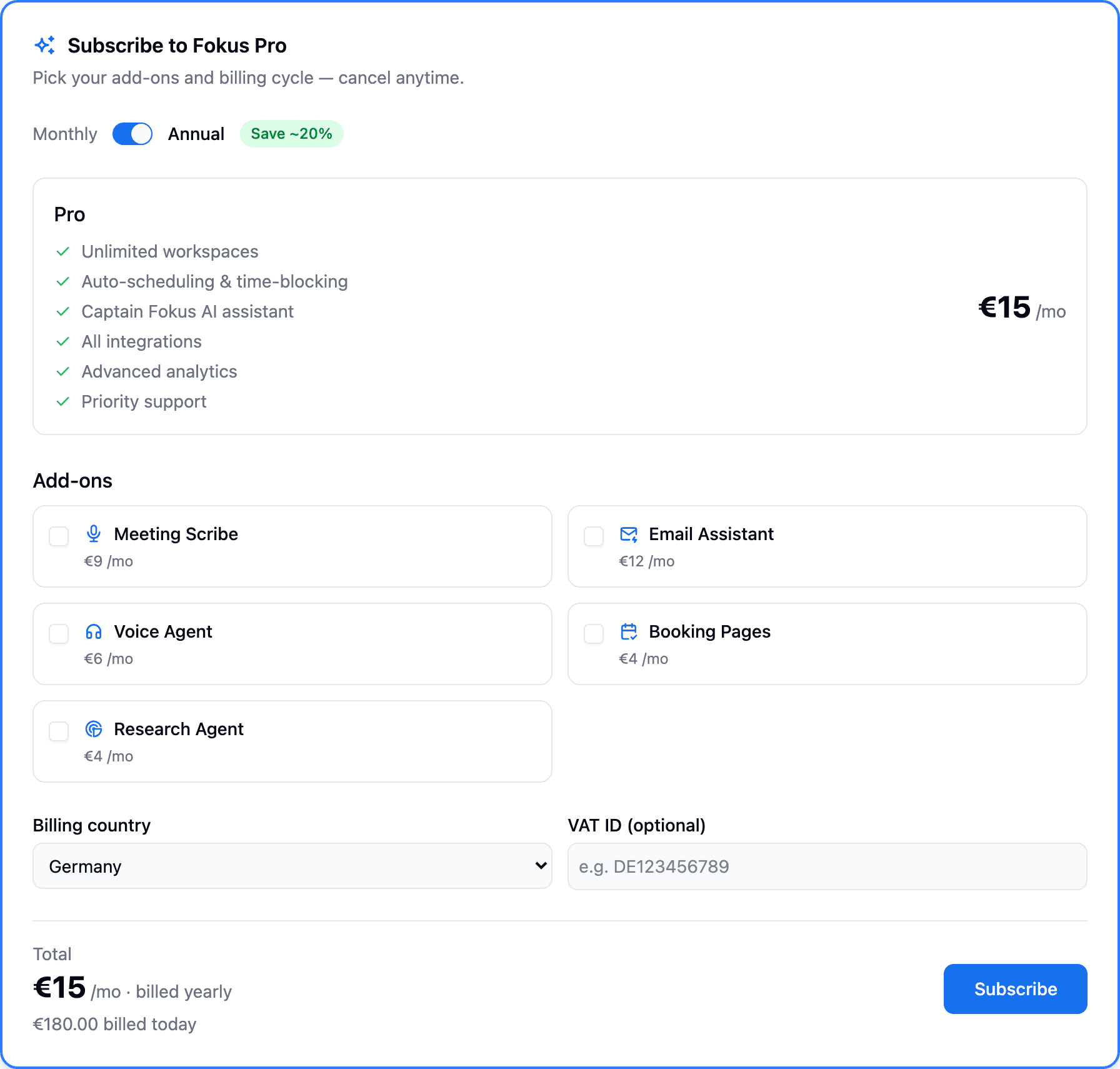The image size is (1120, 1069).
Task: Click the checkmark next to Priority support
Action: tap(62, 401)
